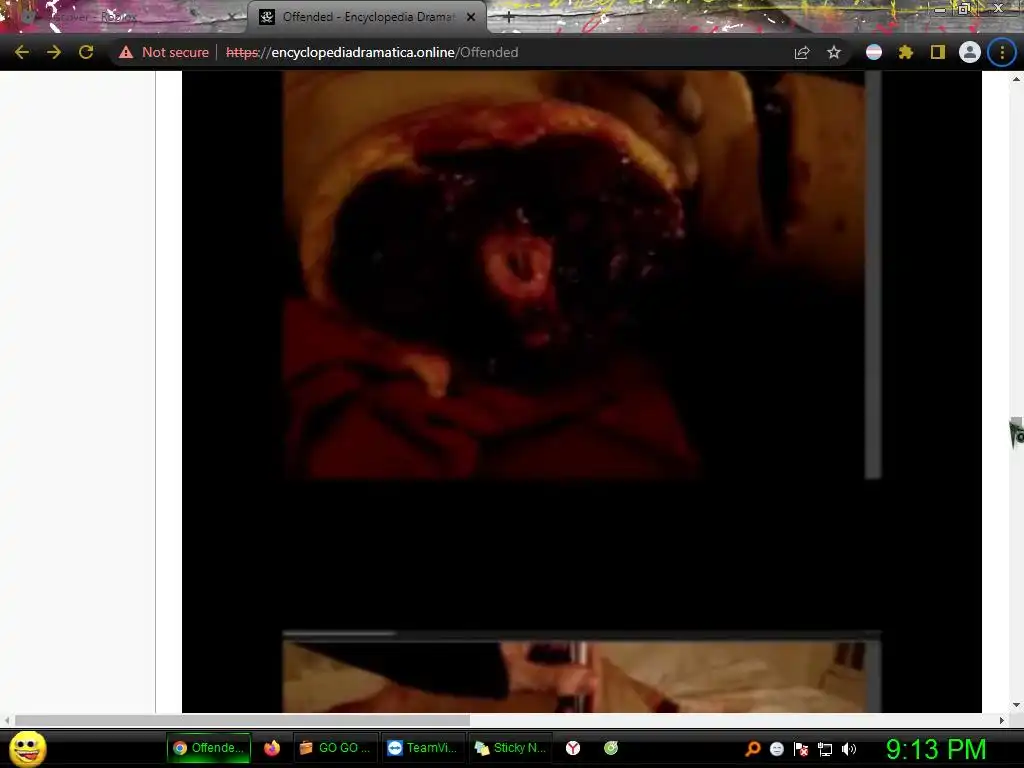Viewport: 1024px width, 768px height.
Task: Switch to the Chrome Offended taskbar button
Action: (209, 748)
